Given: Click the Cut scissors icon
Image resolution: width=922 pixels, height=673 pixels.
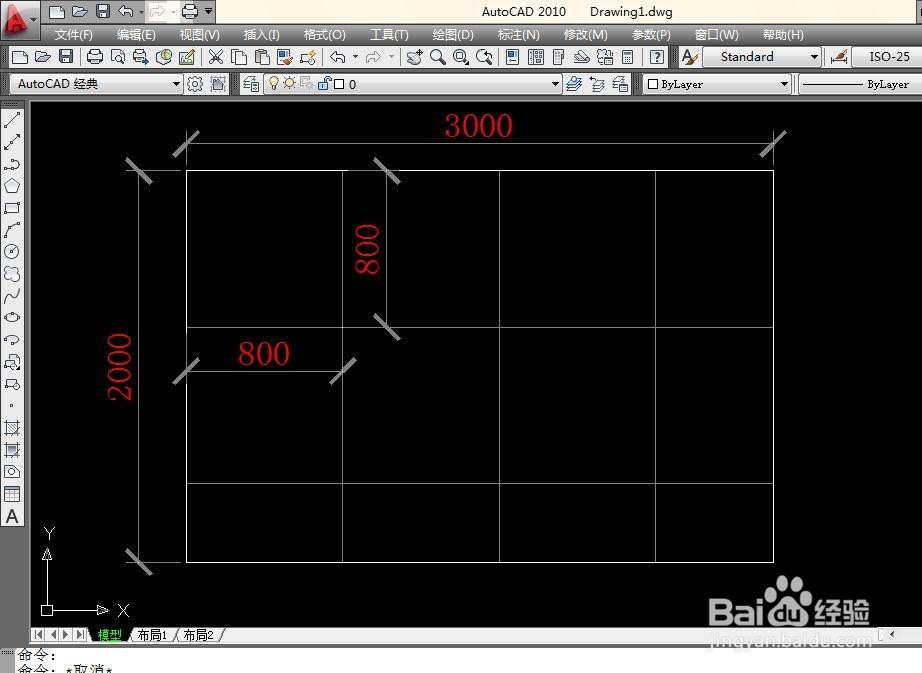Looking at the screenshot, I should 216,57.
